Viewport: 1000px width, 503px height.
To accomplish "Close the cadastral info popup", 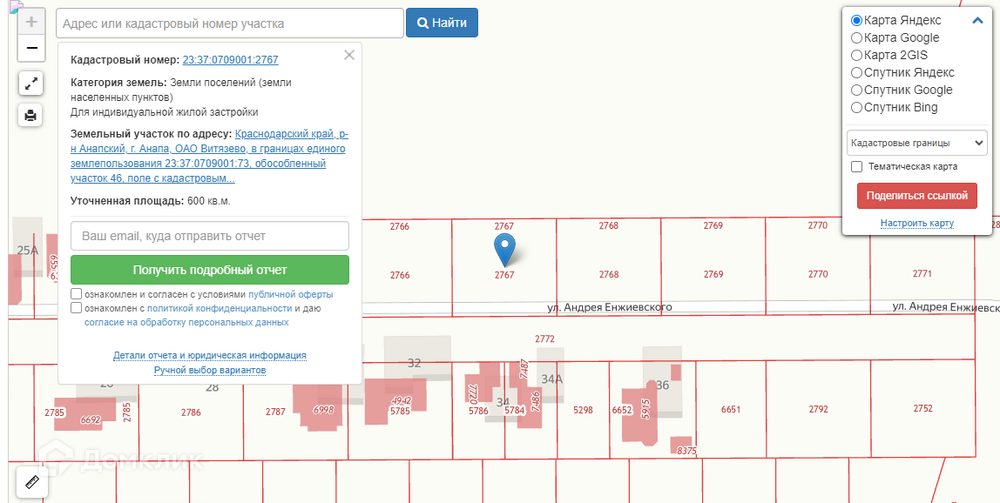I will point(349,55).
